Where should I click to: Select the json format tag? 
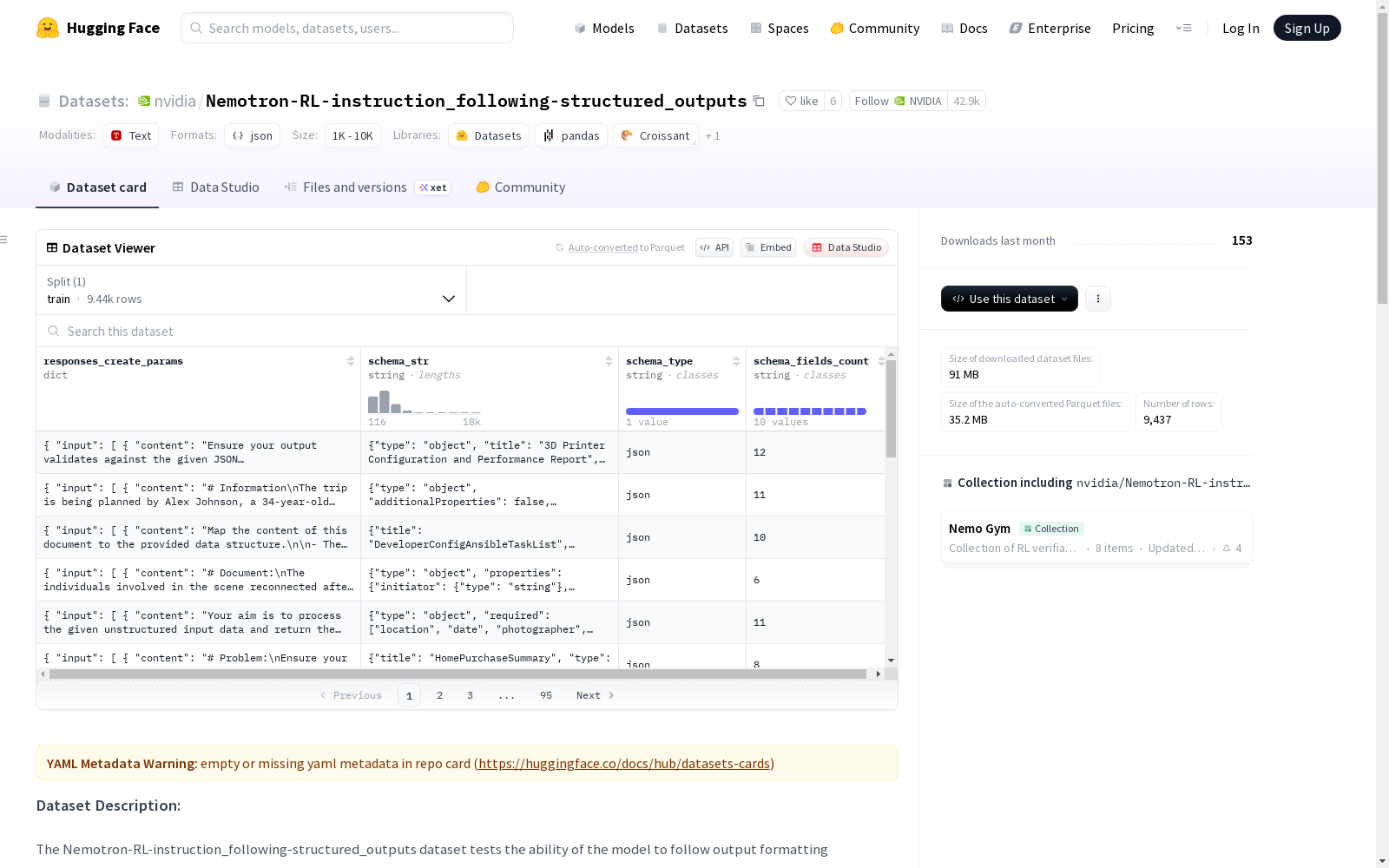click(253, 135)
